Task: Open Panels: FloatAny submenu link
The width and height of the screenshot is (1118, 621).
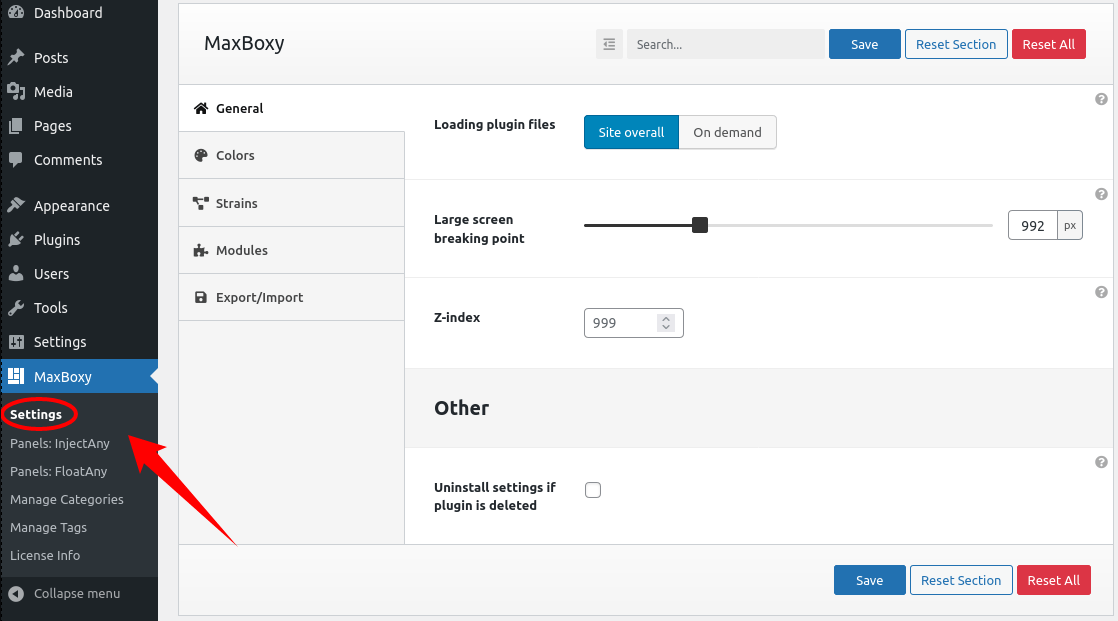Action: click(x=58, y=471)
